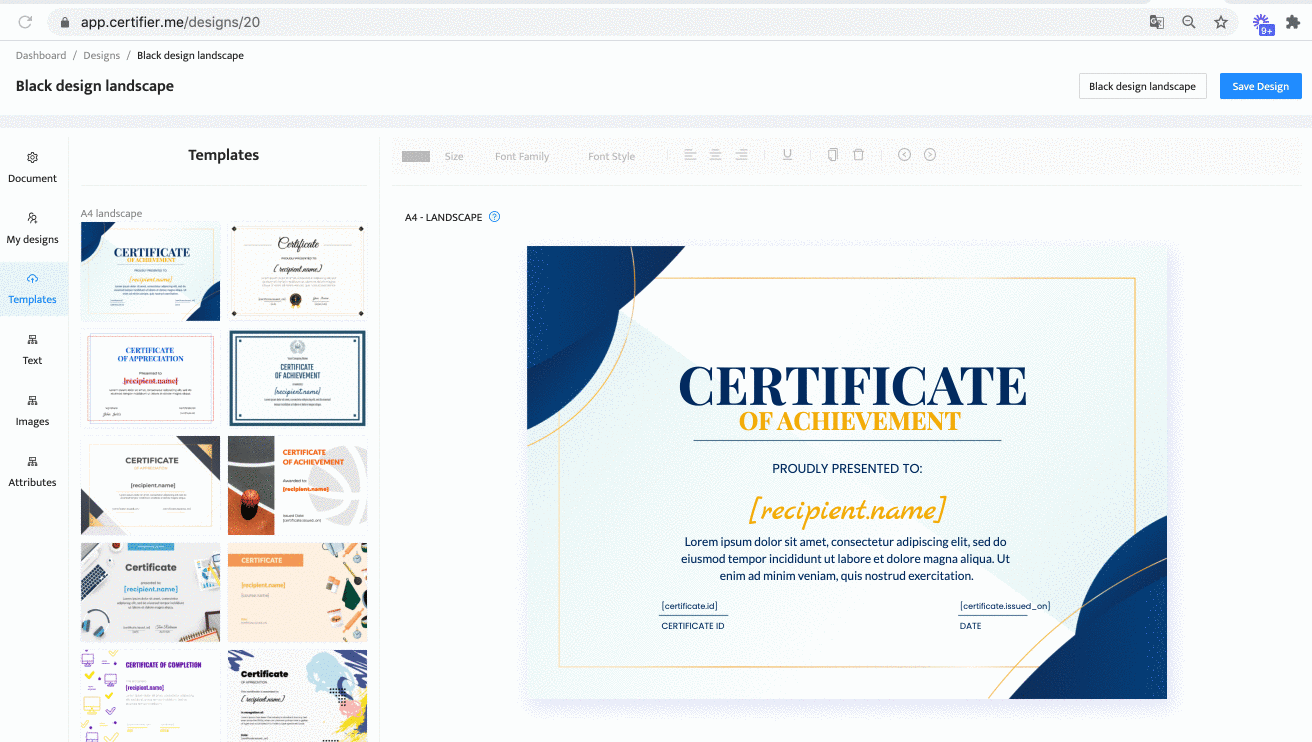Open the font Size dropdown
This screenshot has height=742, width=1312.
tap(454, 156)
